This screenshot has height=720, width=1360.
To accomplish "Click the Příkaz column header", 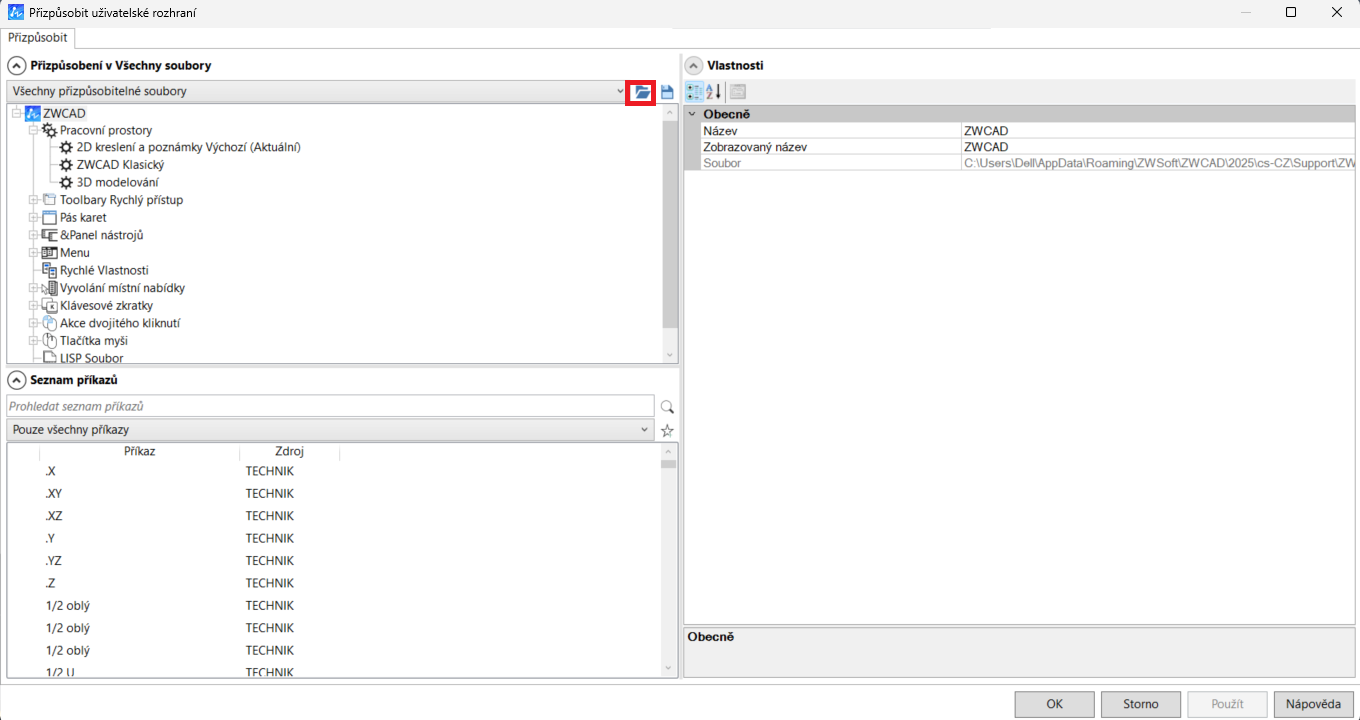I will 139,451.
